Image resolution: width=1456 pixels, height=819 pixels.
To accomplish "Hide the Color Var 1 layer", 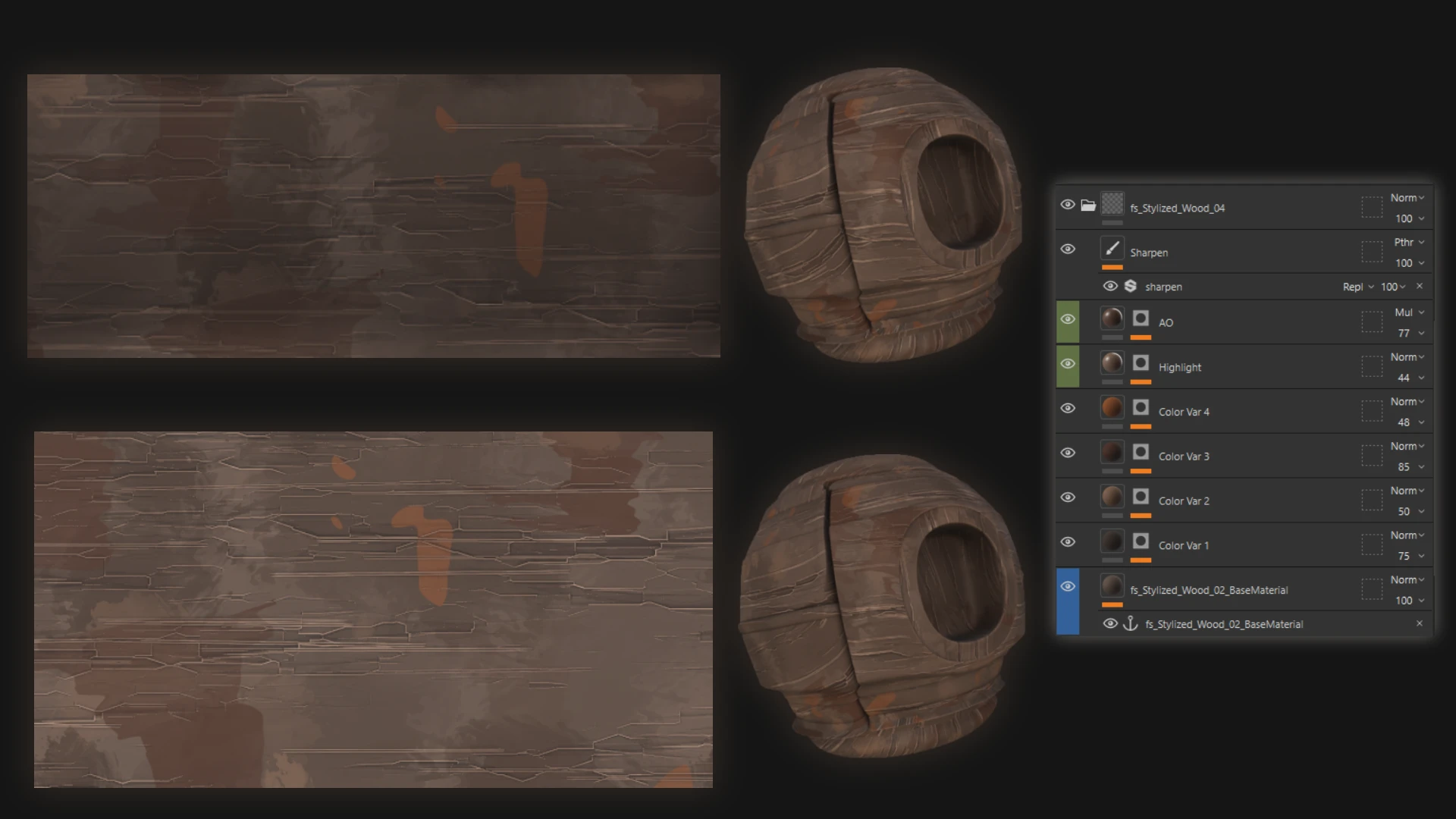I will point(1068,541).
